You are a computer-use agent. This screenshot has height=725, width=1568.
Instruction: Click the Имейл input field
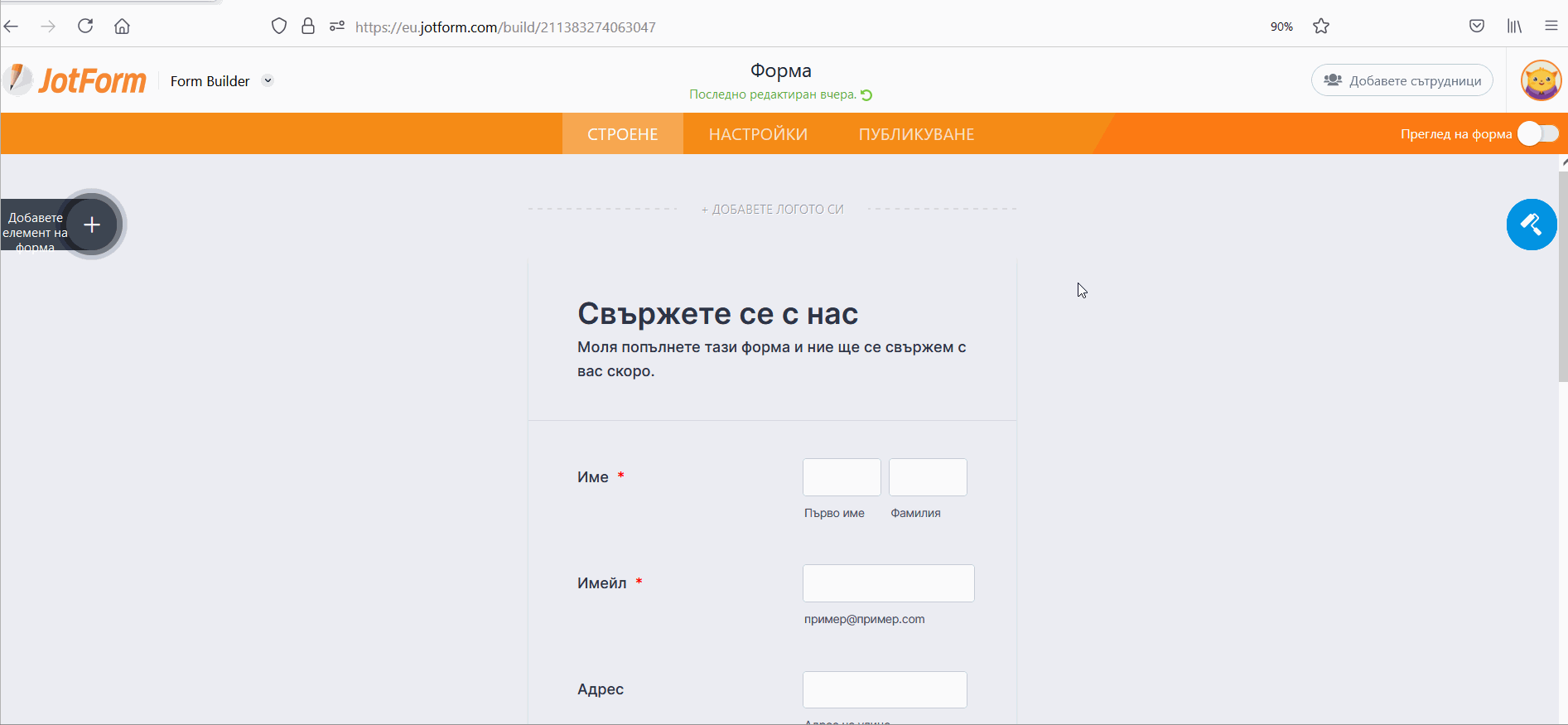pyautogui.click(x=888, y=583)
